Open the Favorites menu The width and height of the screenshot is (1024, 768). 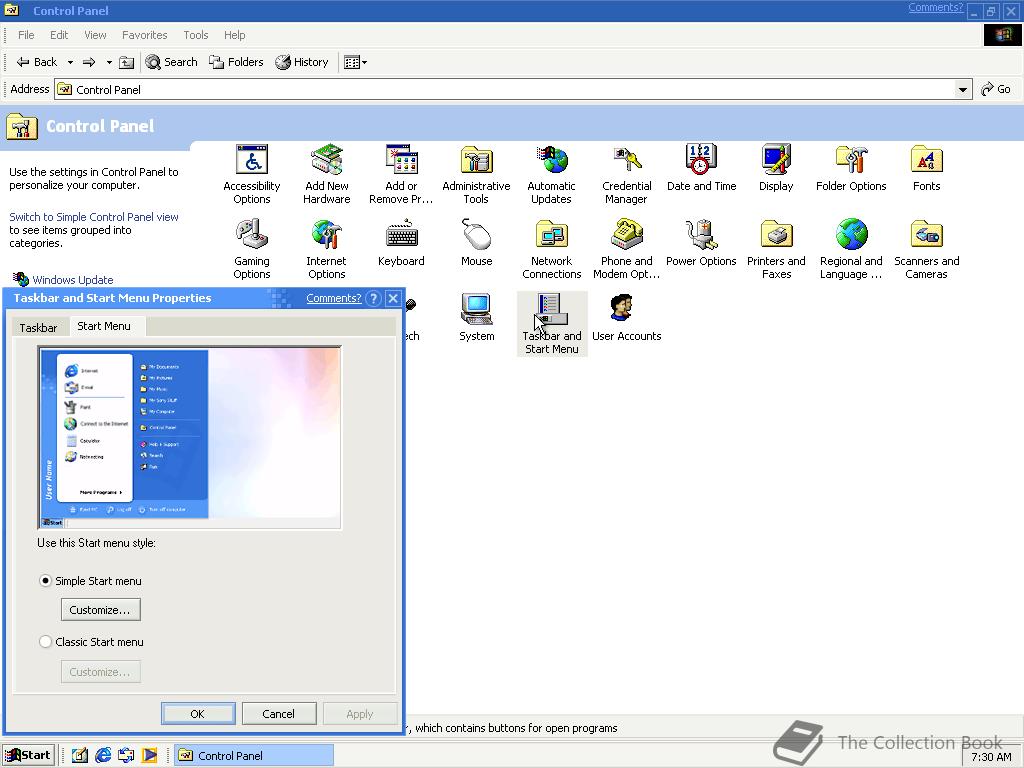click(x=144, y=35)
